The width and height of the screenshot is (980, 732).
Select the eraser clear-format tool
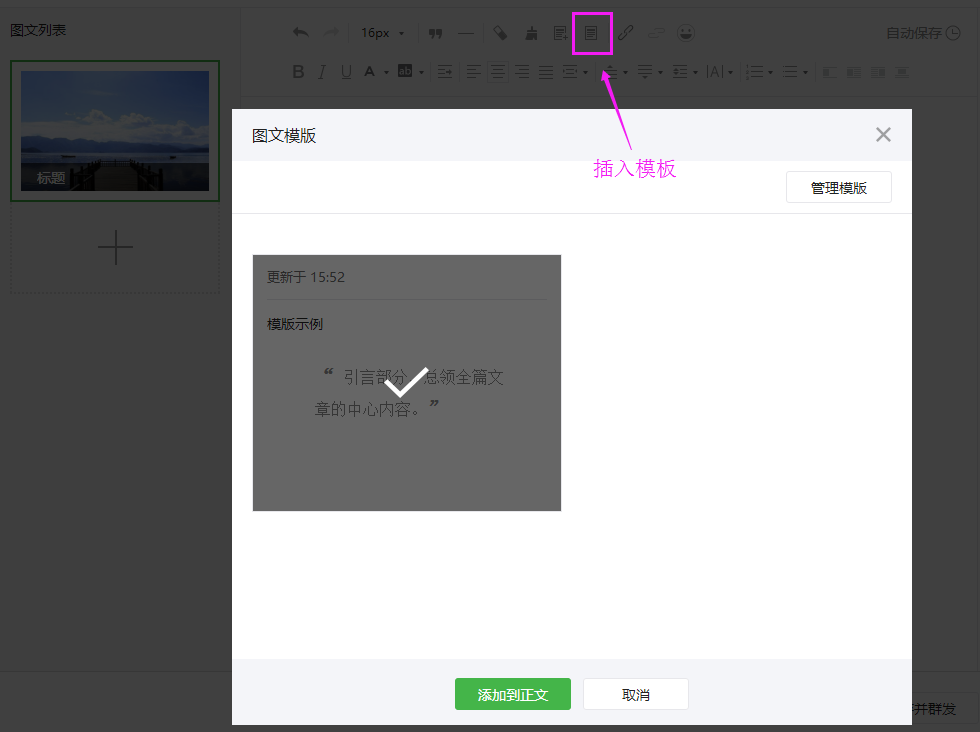click(500, 33)
